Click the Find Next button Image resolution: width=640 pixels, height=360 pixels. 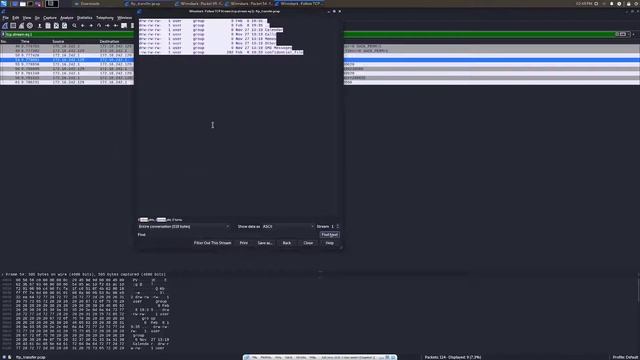point(329,235)
